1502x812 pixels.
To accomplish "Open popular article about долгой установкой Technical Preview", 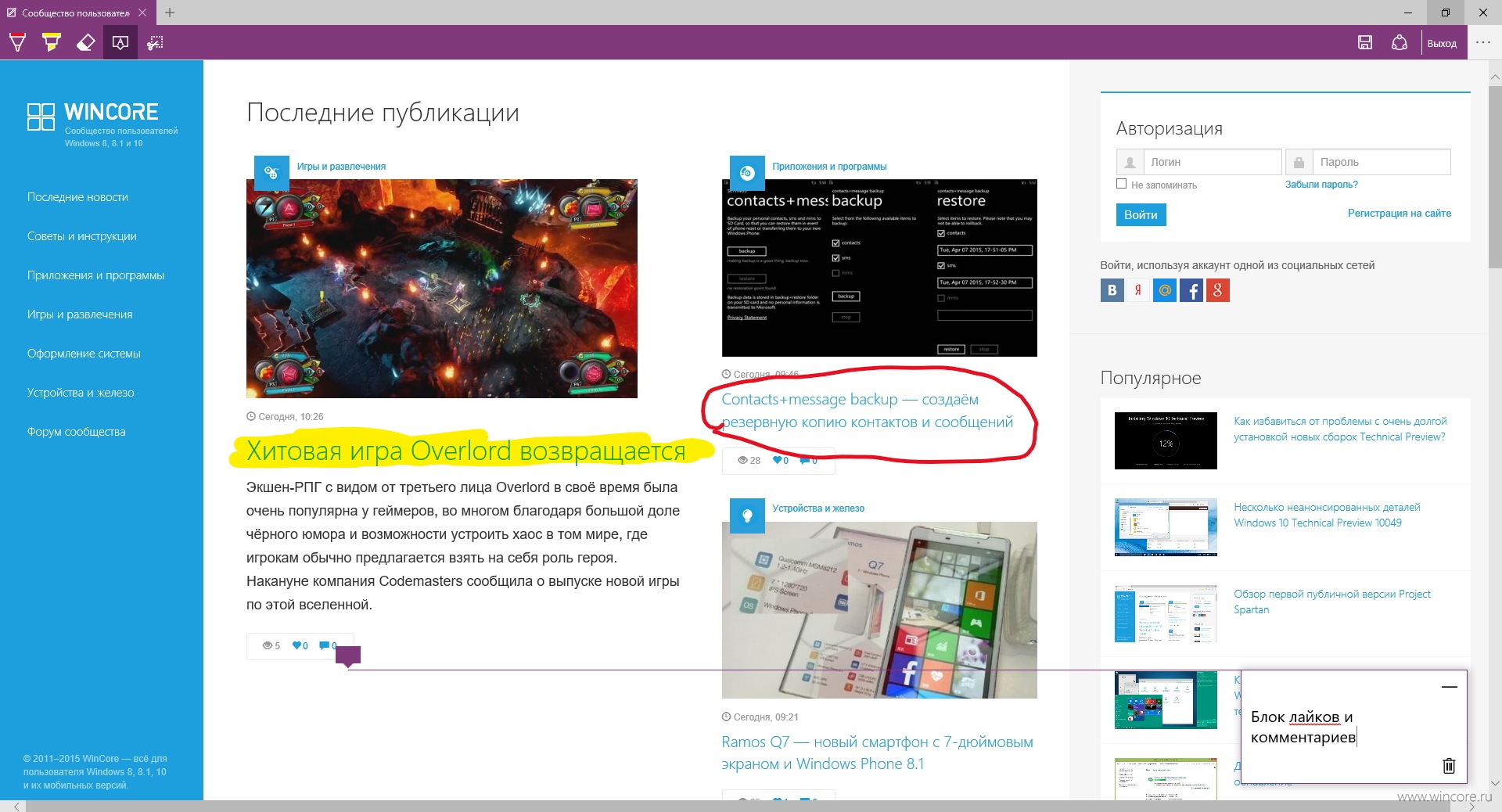I will pyautogui.click(x=1340, y=429).
